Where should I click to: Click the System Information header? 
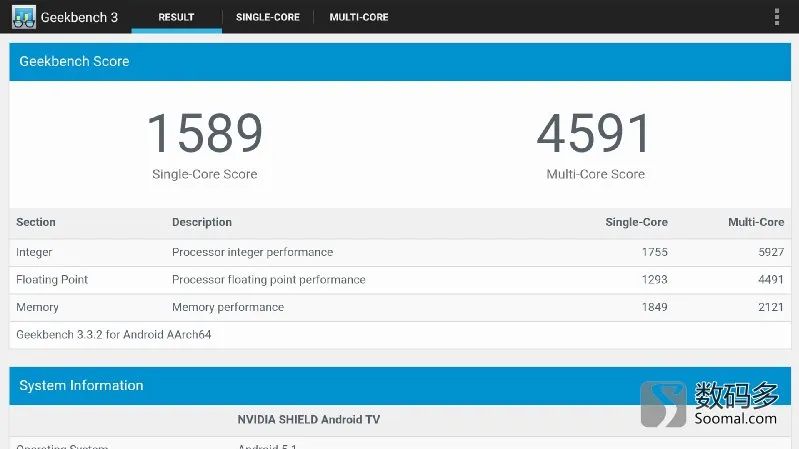point(400,386)
